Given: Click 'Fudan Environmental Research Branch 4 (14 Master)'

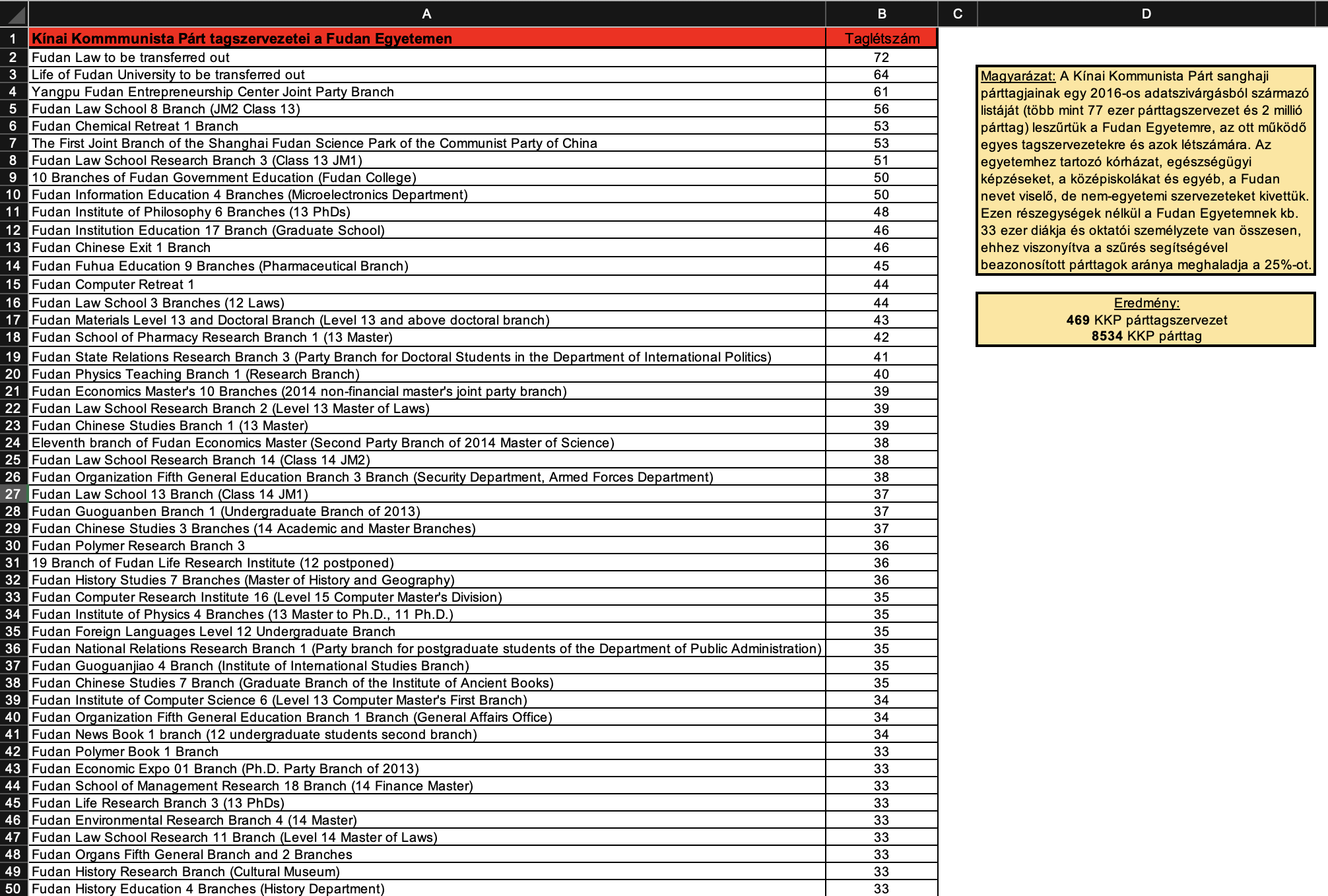Looking at the screenshot, I should (427, 820).
